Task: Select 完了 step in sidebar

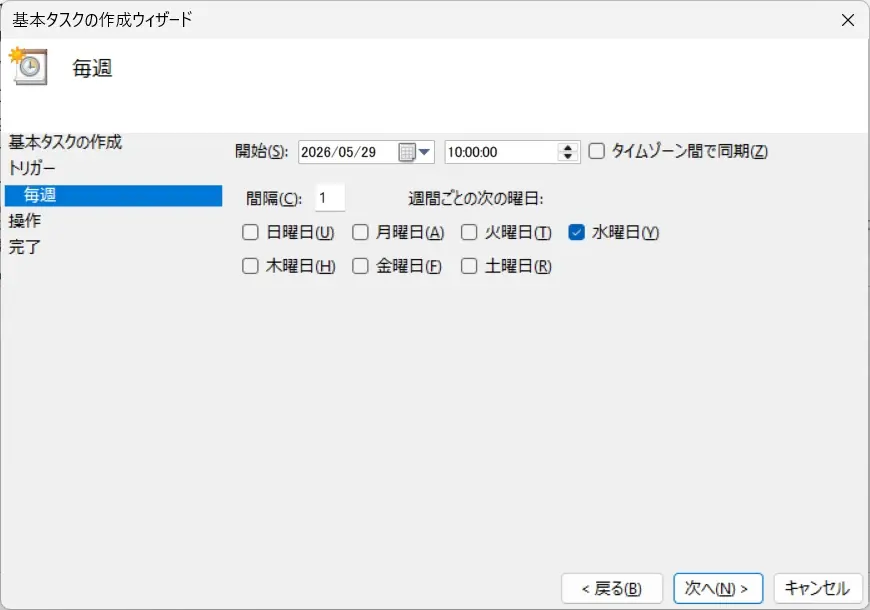Action: (24, 246)
